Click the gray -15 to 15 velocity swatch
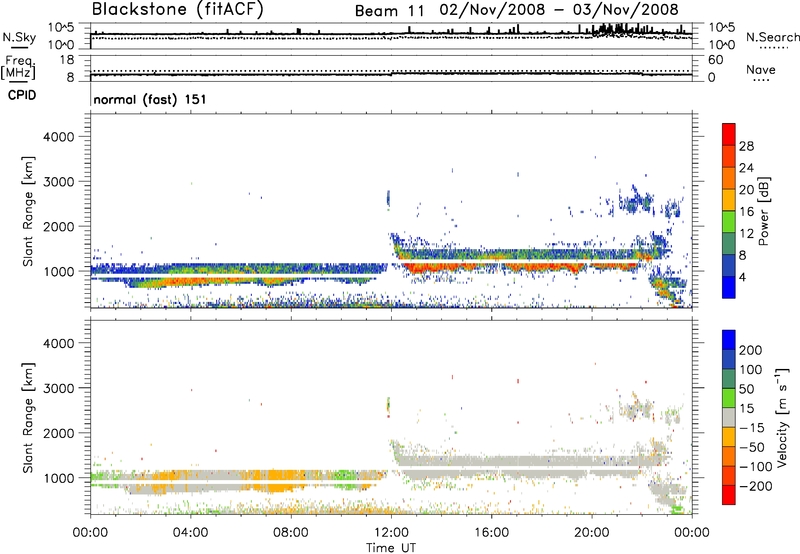Viewport: 800px width, 554px height. coord(729,417)
